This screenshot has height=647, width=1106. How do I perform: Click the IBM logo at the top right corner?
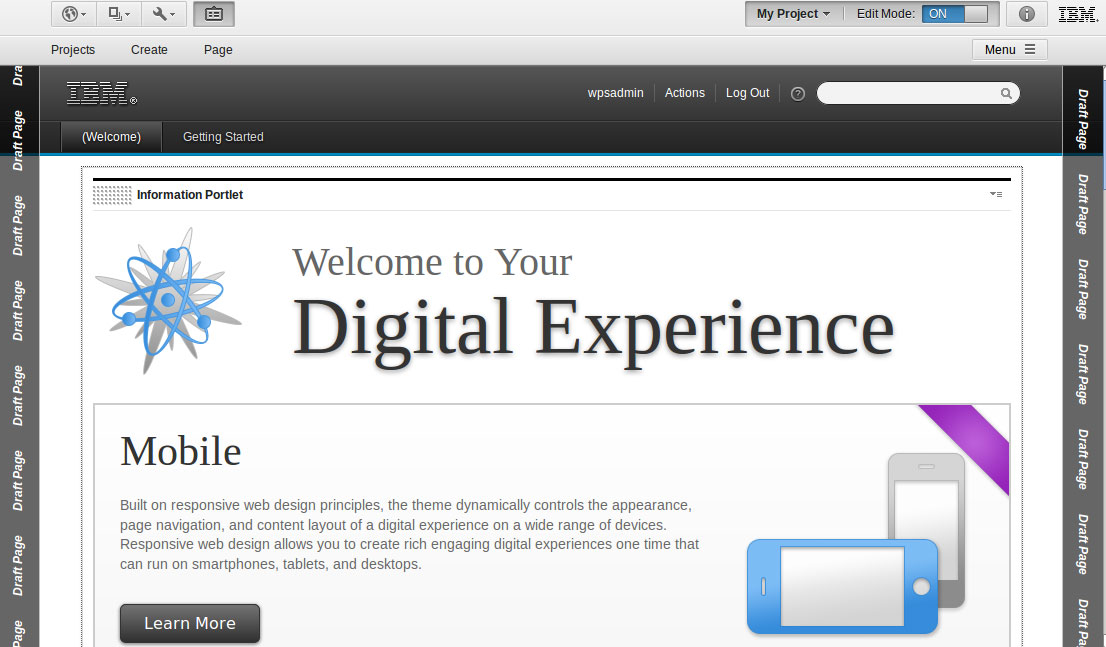pyautogui.click(x=1078, y=14)
